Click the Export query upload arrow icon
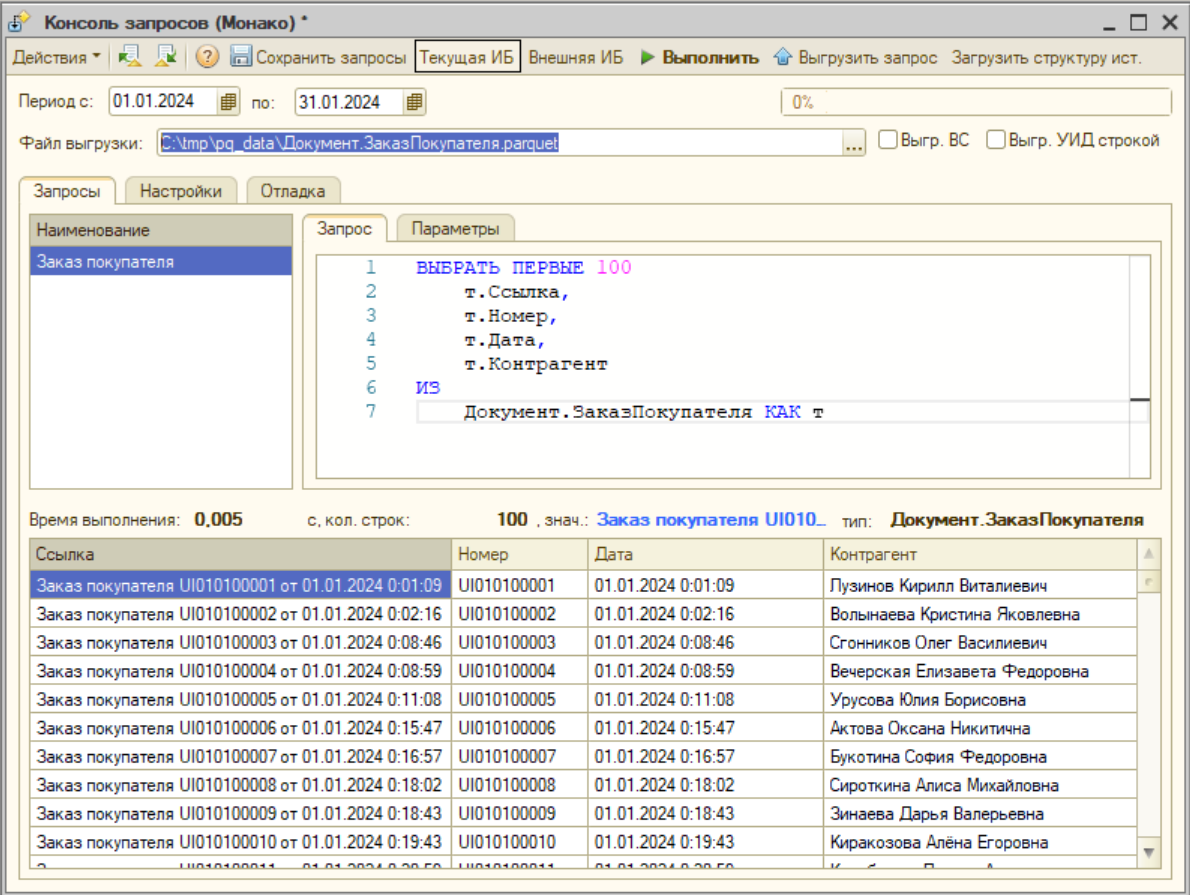Screen dimensions: 1190x895 click(783, 57)
